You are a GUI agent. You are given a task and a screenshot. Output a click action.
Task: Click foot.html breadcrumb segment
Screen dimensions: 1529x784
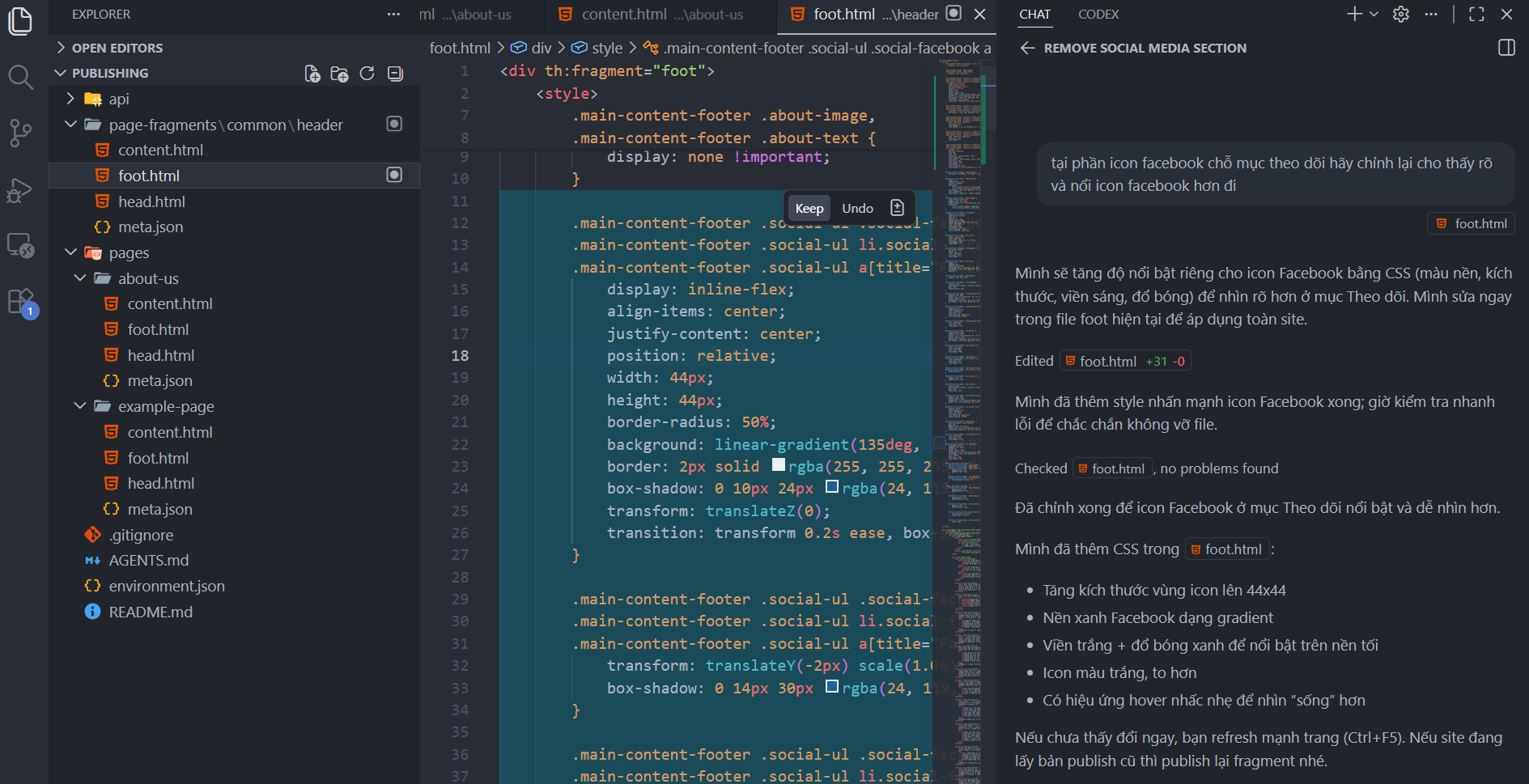460,48
